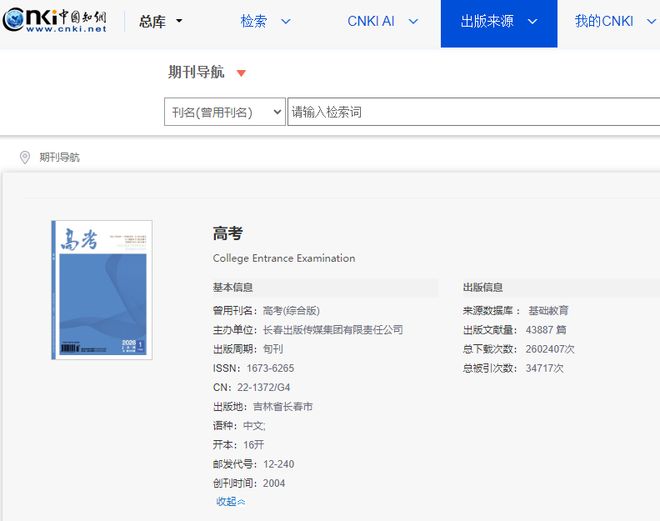Click the 出版文献量 value 43887 篇
This screenshot has width=660, height=521.
click(x=546, y=330)
